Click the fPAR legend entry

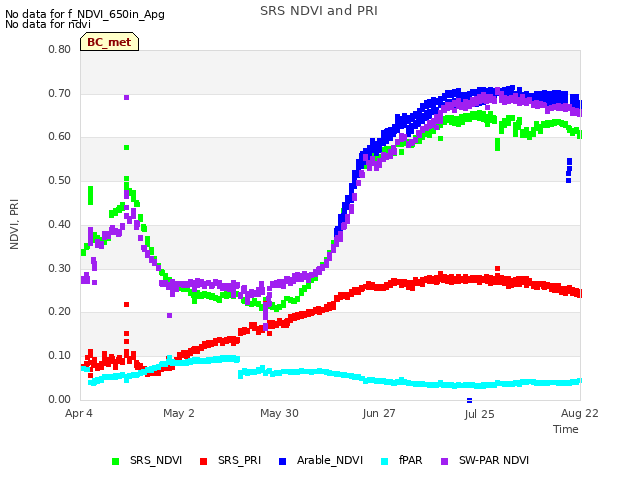[x=402, y=460]
